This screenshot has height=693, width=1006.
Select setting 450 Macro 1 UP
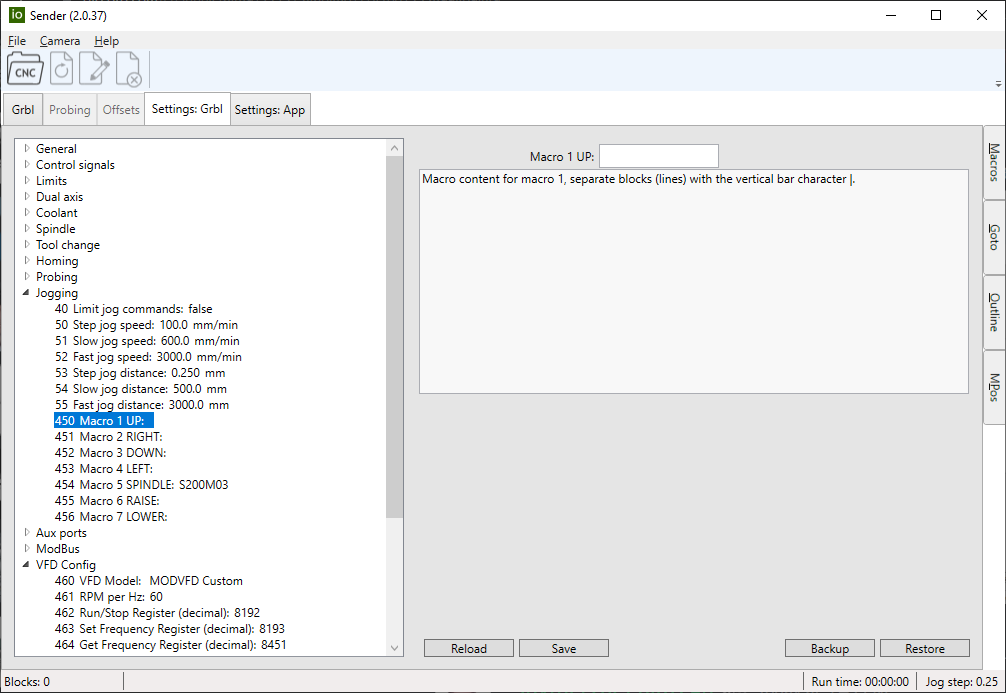click(104, 421)
